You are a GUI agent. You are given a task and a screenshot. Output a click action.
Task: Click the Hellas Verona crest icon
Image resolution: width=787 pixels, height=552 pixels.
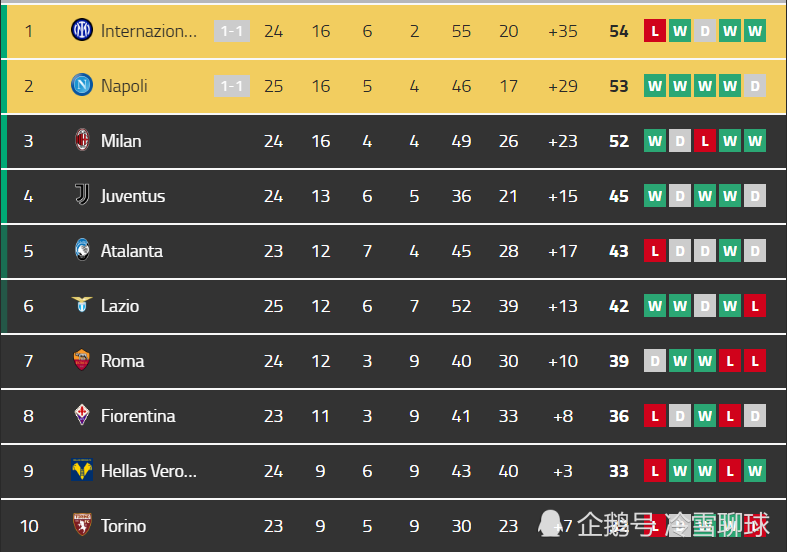pyautogui.click(x=82, y=470)
